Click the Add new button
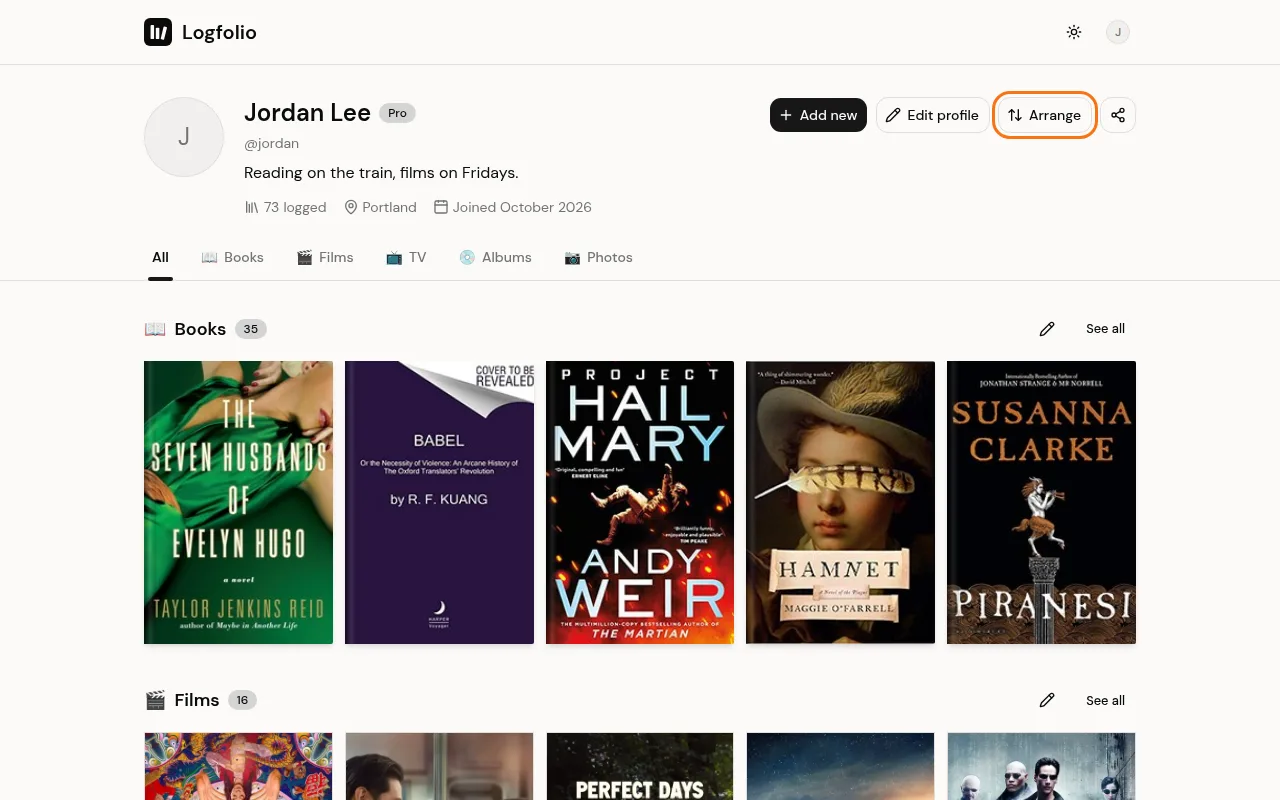The width and height of the screenshot is (1280, 800). 818,115
